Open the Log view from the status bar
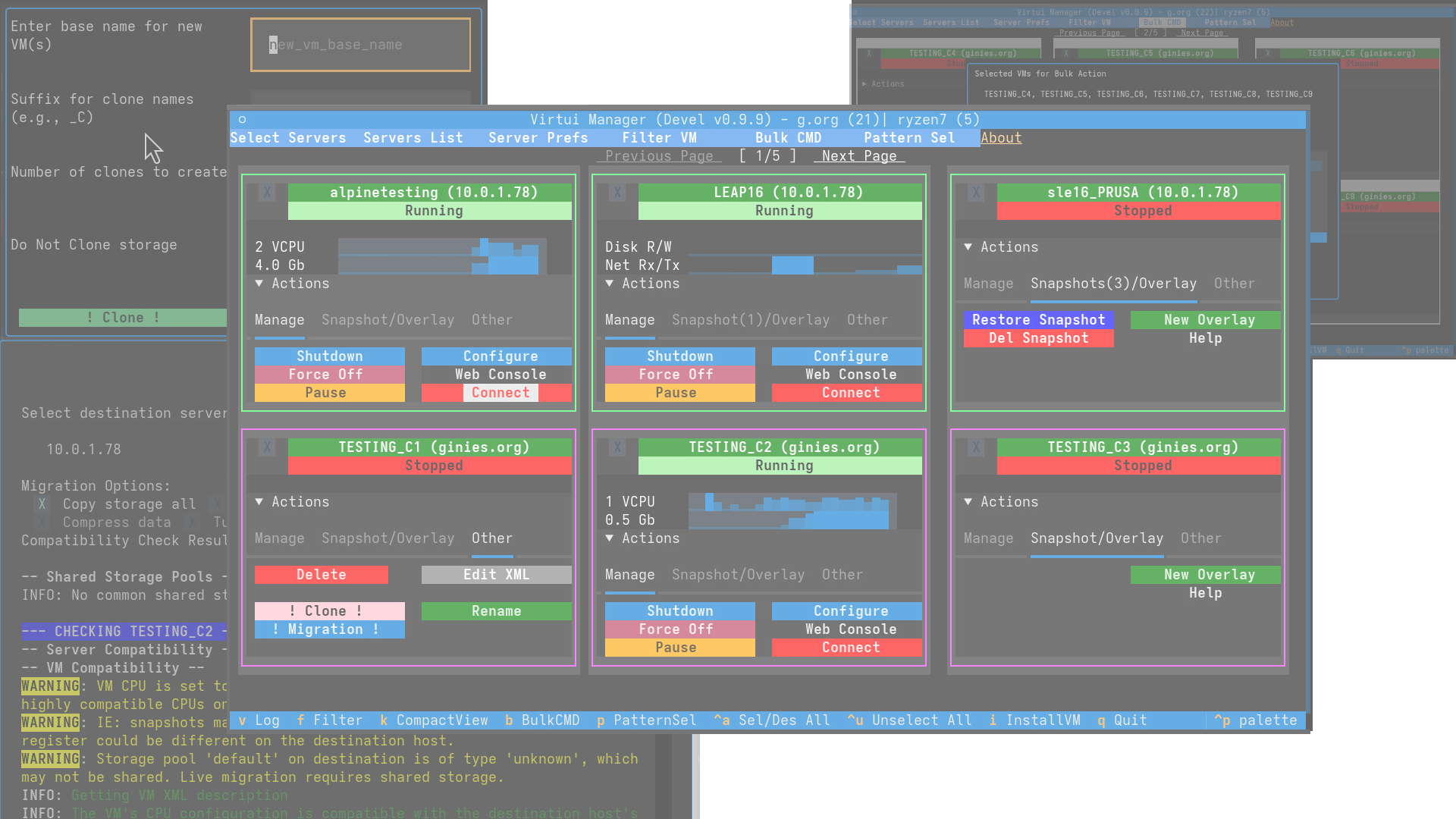The image size is (1456, 819). coord(259,720)
